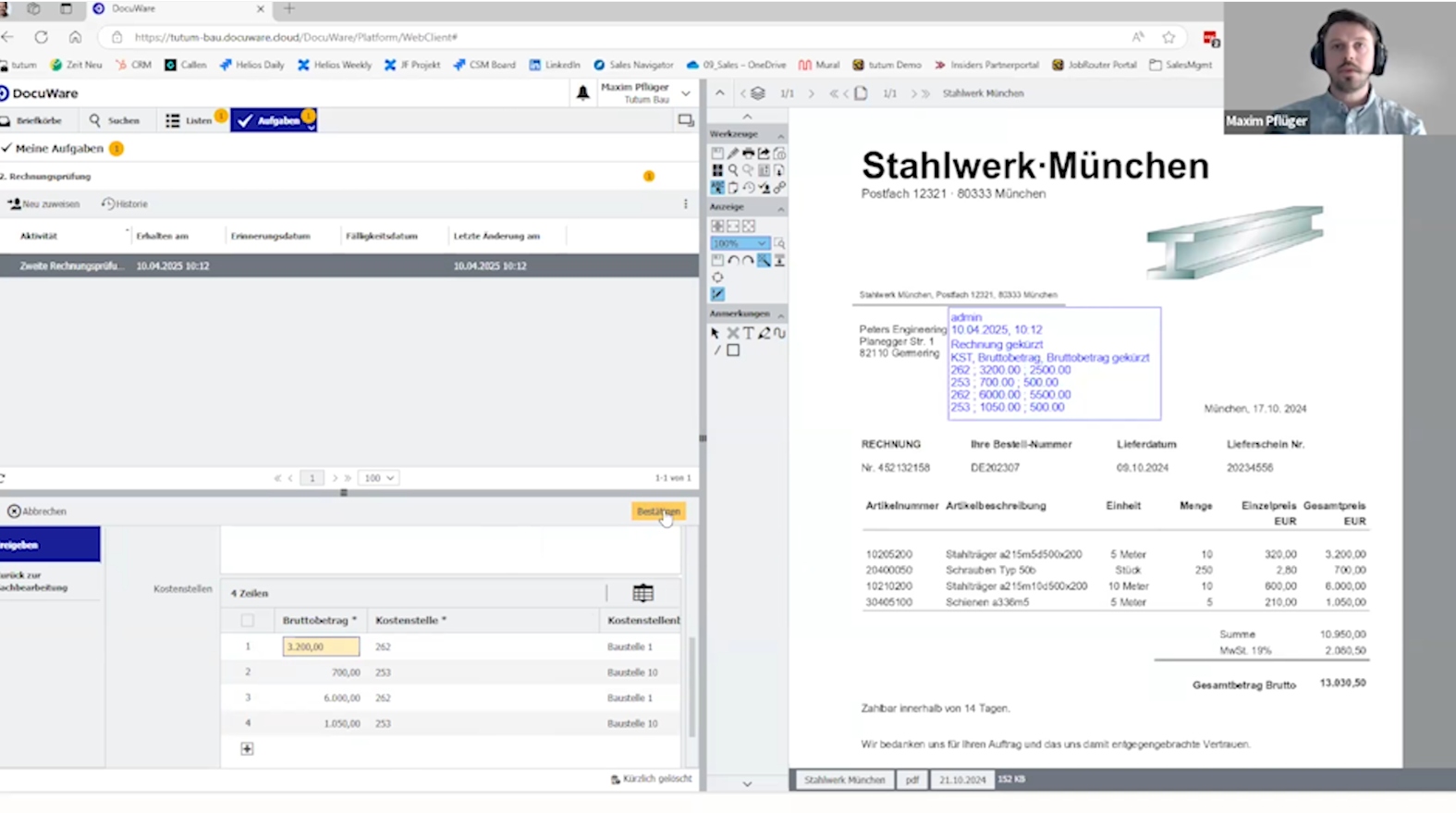1456x813 pixels.
Task: Sort by the Aktivität column header
Action: click(39, 236)
